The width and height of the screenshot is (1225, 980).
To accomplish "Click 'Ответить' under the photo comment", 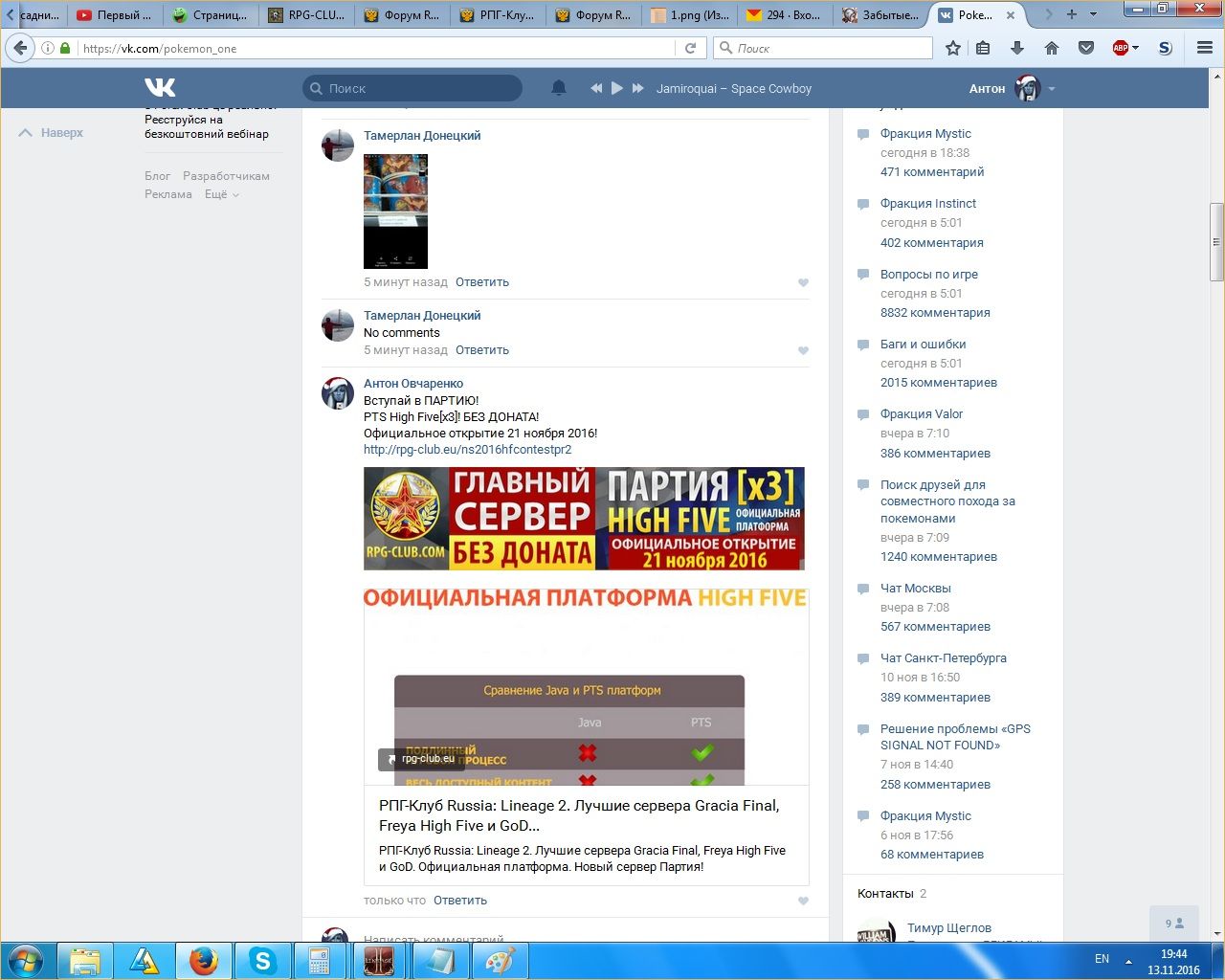I will pyautogui.click(x=482, y=282).
